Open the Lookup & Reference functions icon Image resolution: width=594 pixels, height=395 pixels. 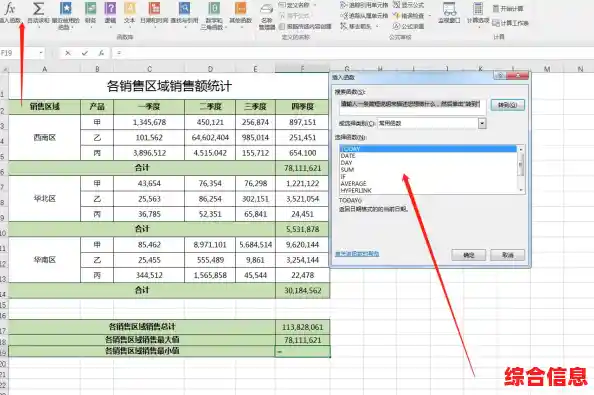pos(184,8)
